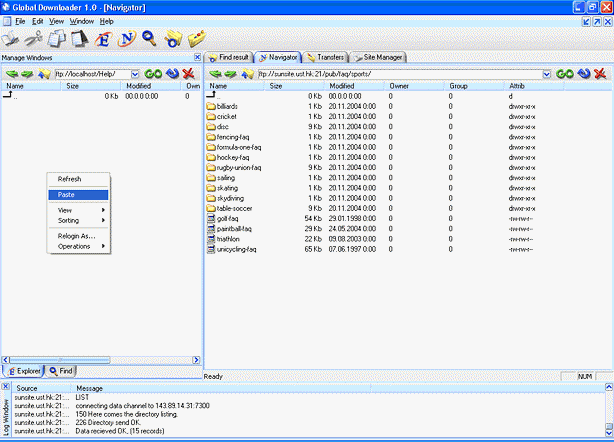Image resolution: width=614 pixels, height=442 pixels.
Task: Click the magnifier Find toolbar icon
Action: coord(149,39)
